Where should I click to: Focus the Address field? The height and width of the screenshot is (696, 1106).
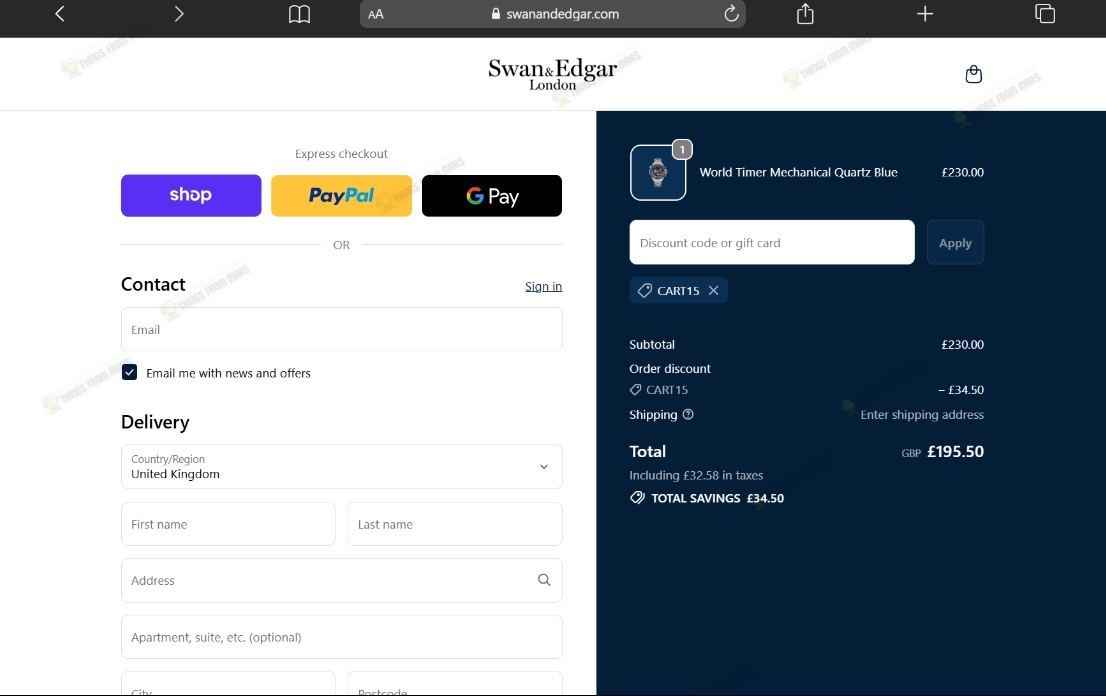[341, 580]
